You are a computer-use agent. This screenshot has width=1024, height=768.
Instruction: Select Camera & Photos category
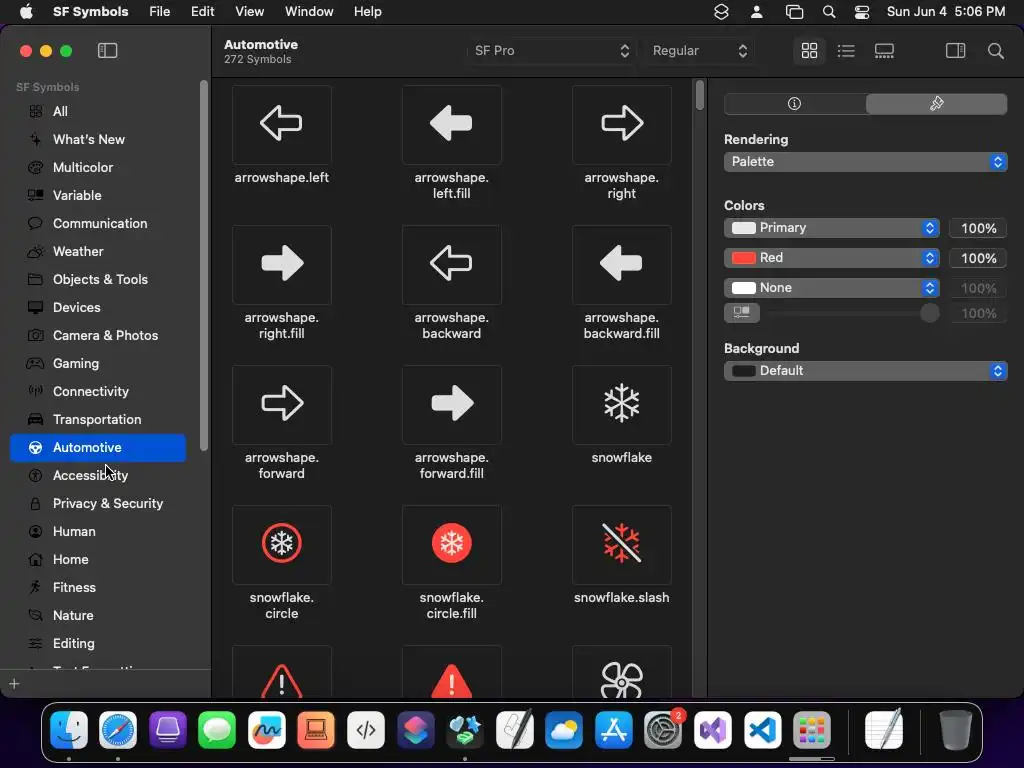(x=98, y=336)
